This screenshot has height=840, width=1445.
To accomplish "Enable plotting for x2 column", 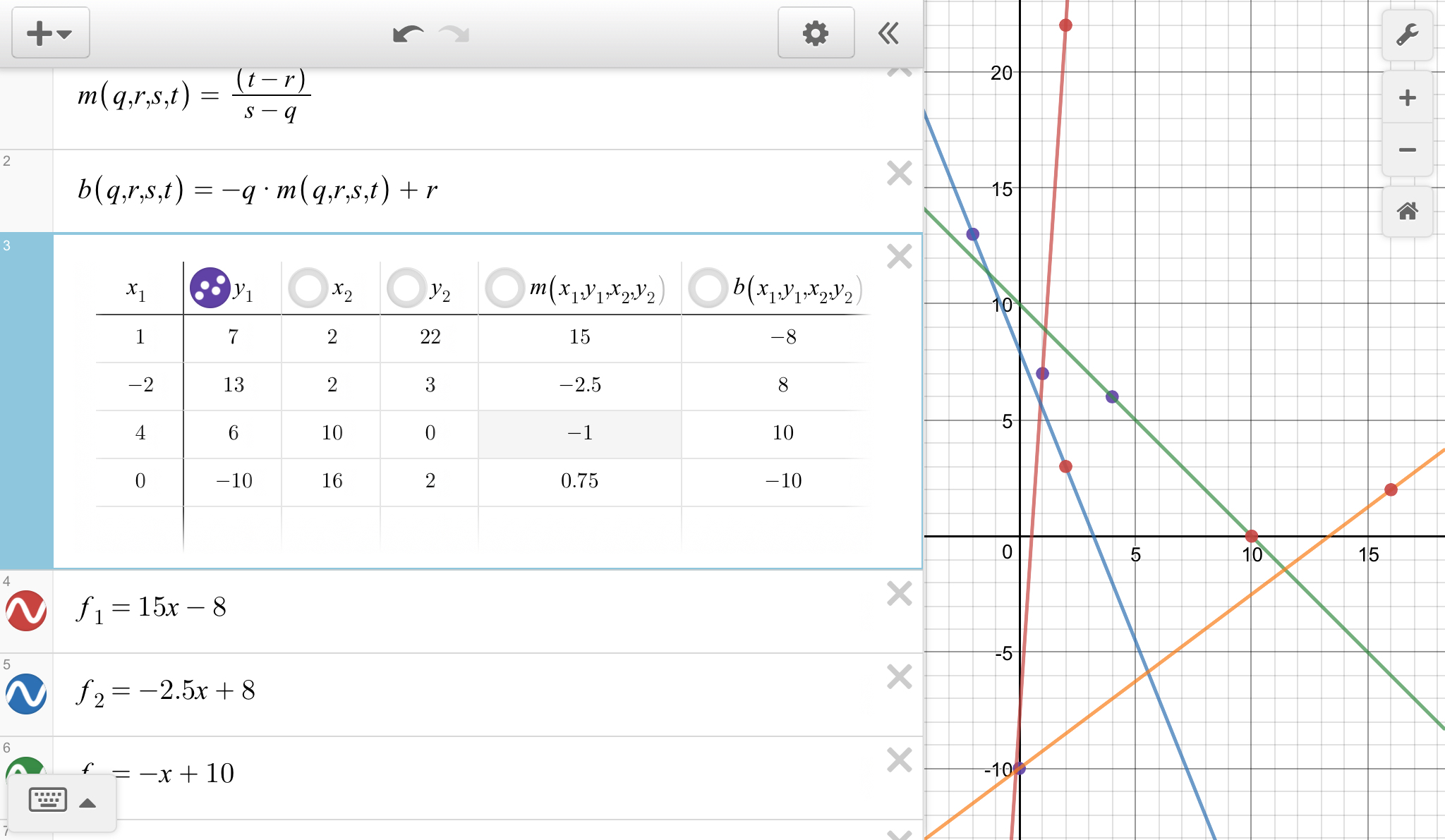I will [x=308, y=288].
